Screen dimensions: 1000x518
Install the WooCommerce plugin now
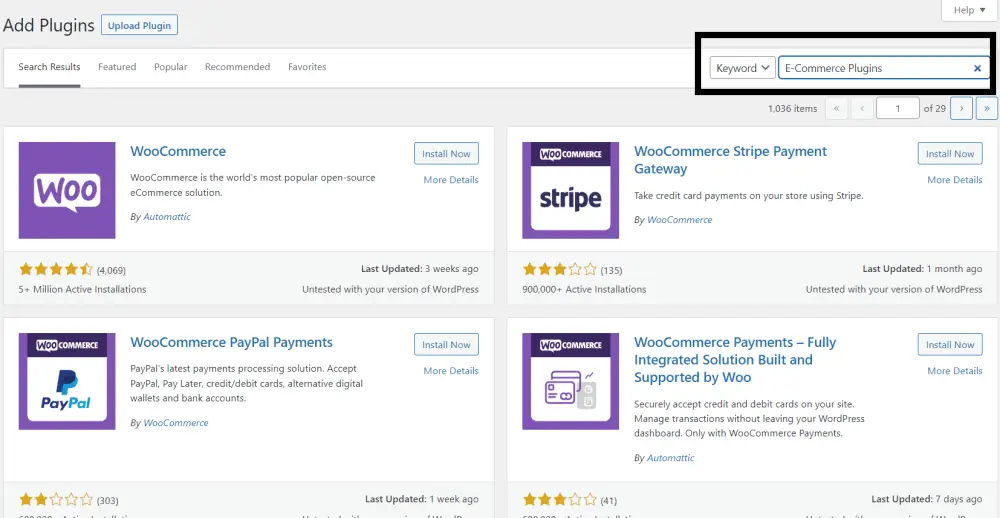[446, 154]
